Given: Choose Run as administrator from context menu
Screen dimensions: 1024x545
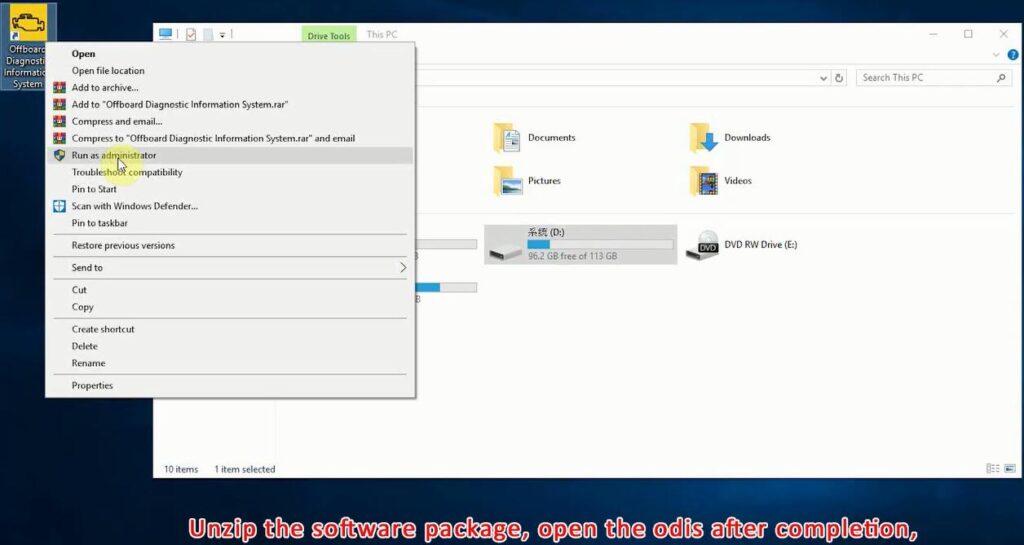Looking at the screenshot, I should [x=114, y=156].
